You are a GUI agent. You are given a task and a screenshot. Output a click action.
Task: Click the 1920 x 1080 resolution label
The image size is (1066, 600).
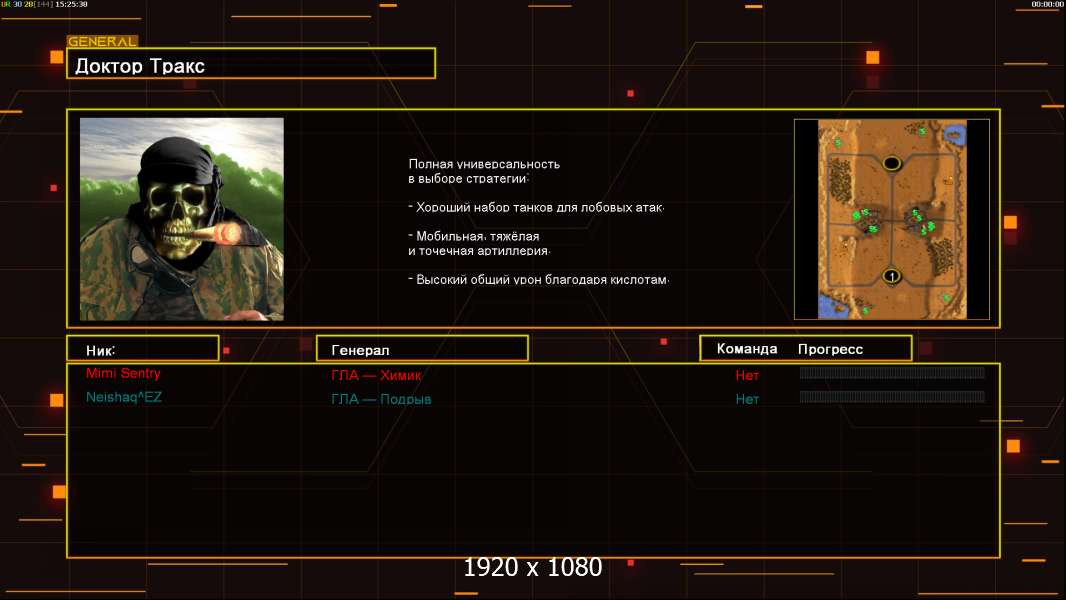tap(532, 567)
